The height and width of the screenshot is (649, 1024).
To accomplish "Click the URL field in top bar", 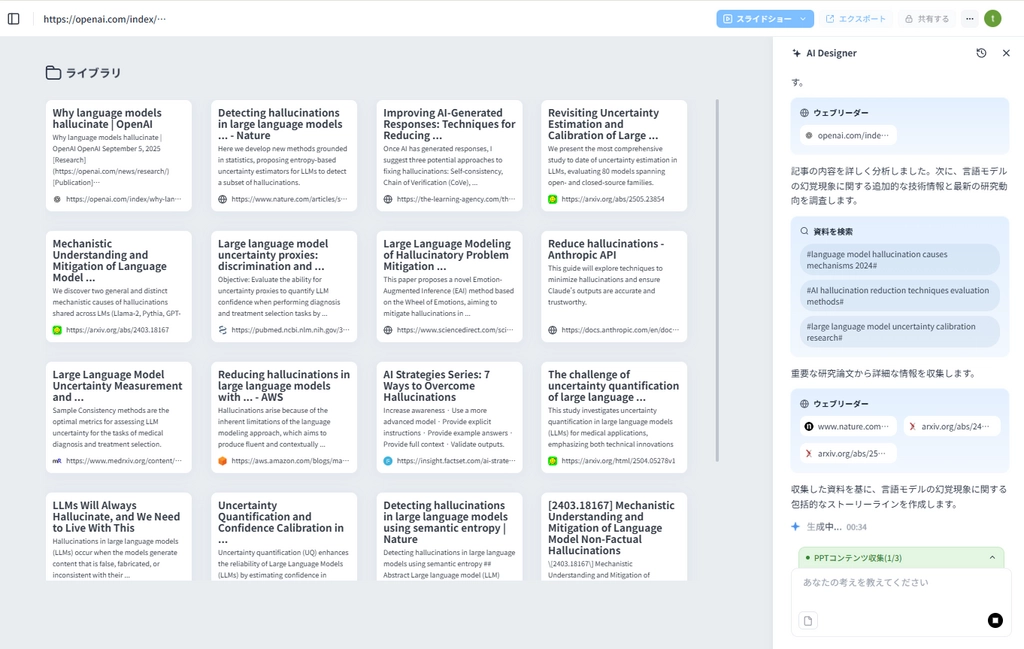I will (x=105, y=19).
